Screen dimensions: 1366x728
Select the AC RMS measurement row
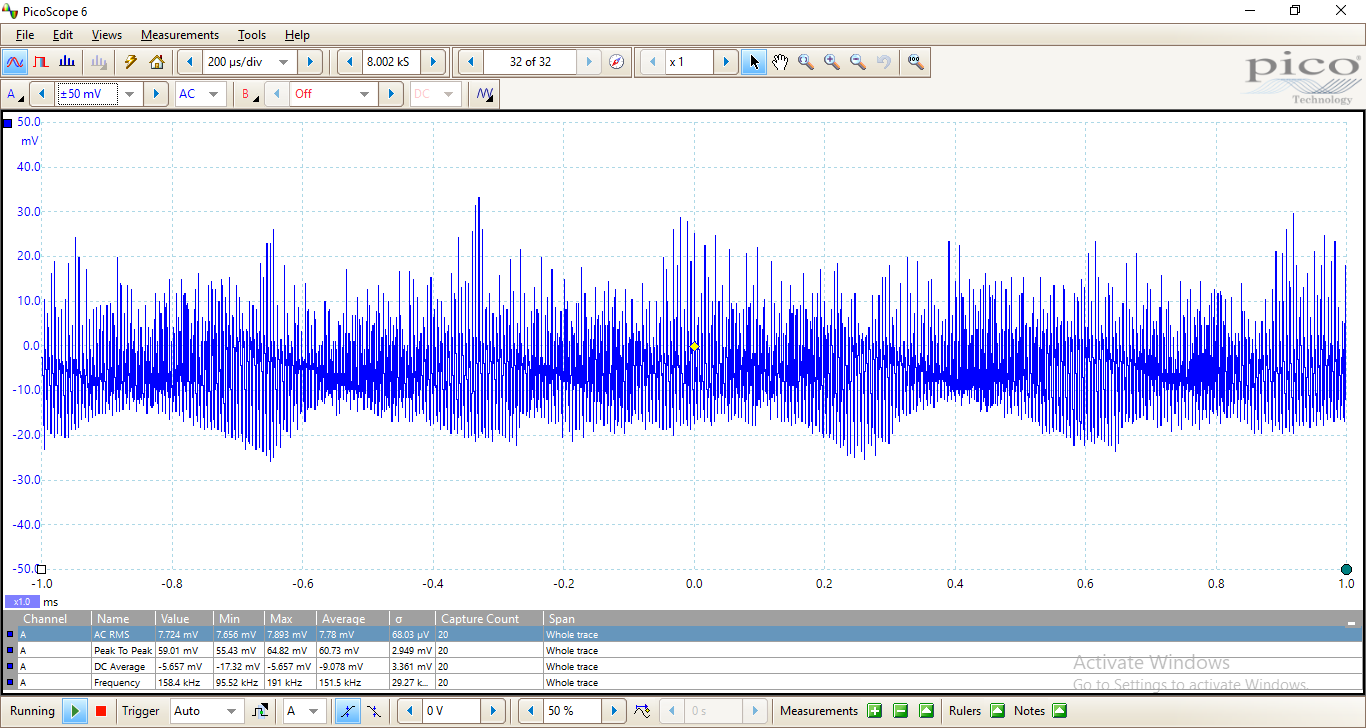click(683, 634)
